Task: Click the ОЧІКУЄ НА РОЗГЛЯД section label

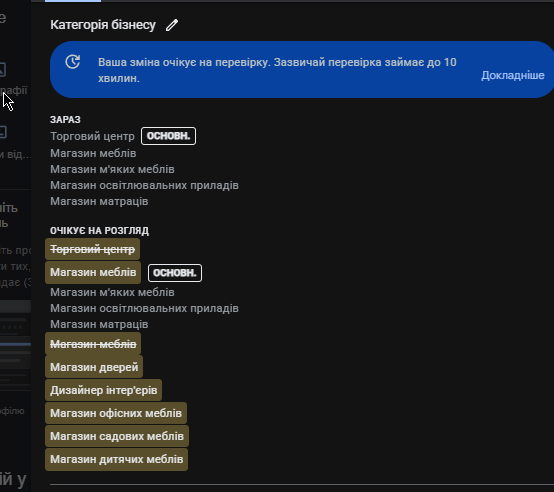Action: (x=100, y=231)
